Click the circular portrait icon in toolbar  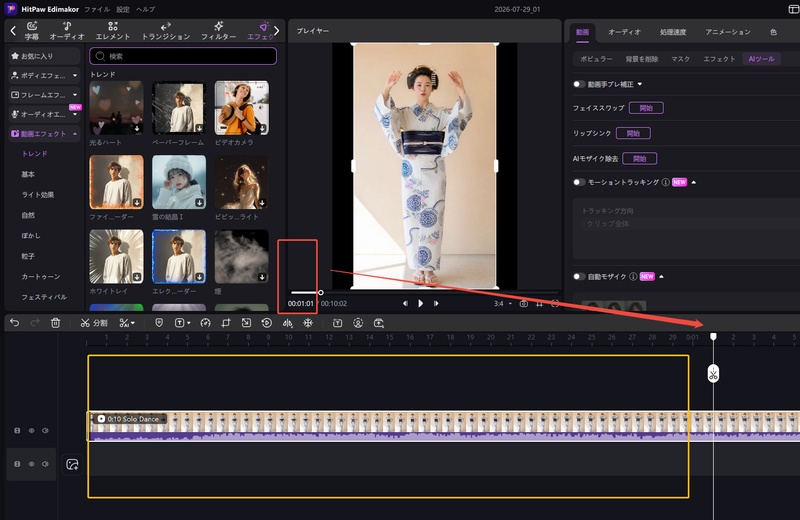(358, 323)
